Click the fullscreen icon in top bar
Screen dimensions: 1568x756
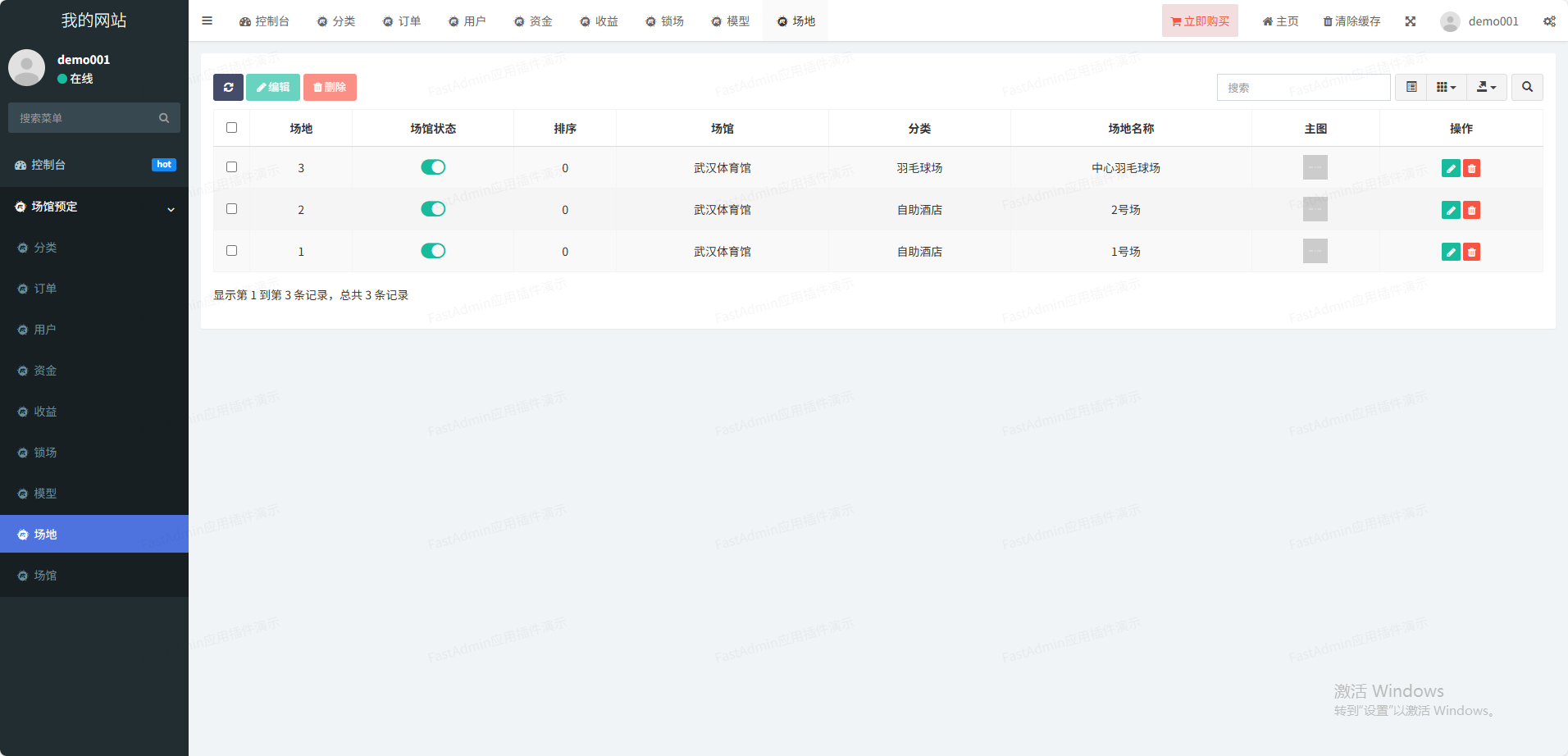click(1410, 21)
